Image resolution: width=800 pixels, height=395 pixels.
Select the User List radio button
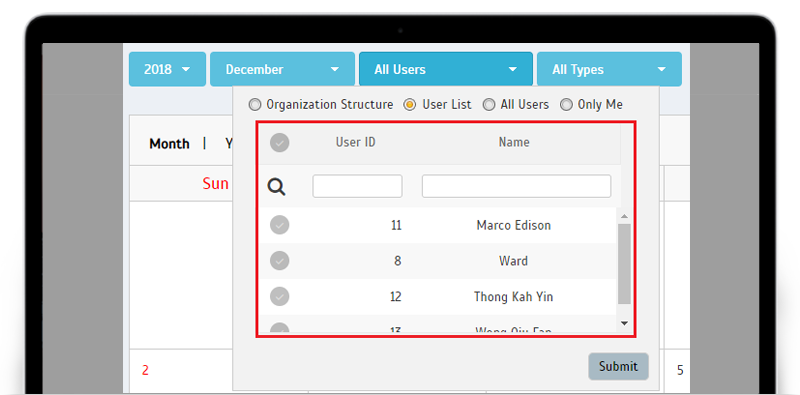[409, 105]
